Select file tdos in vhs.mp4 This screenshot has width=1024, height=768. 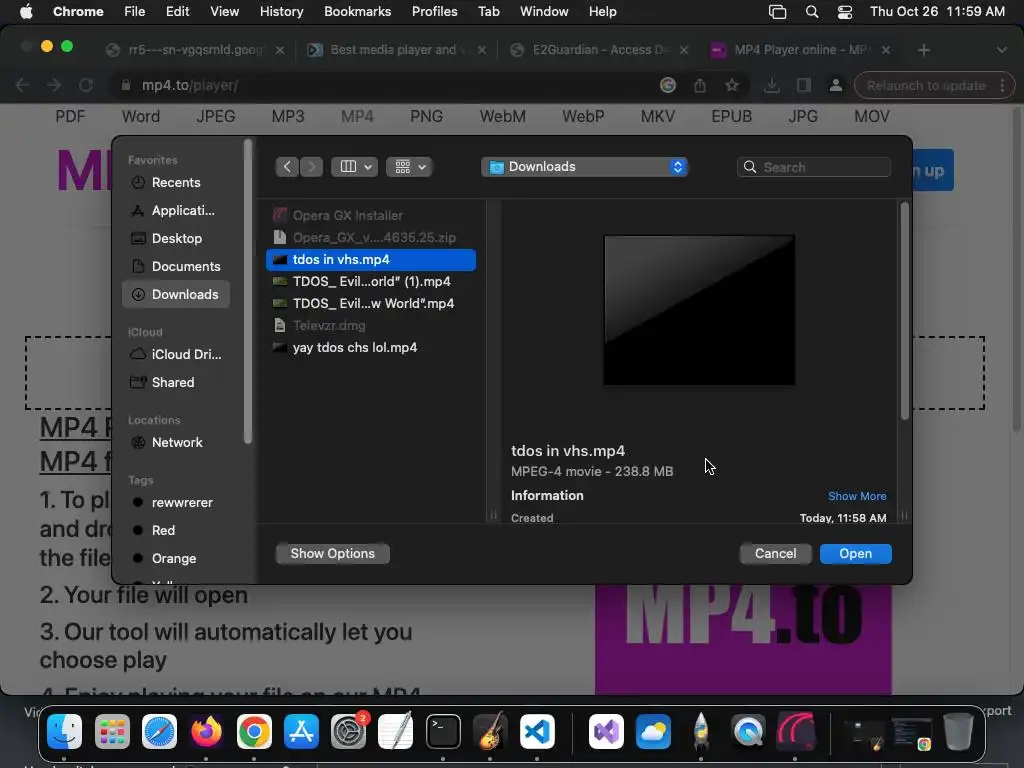[371, 260]
